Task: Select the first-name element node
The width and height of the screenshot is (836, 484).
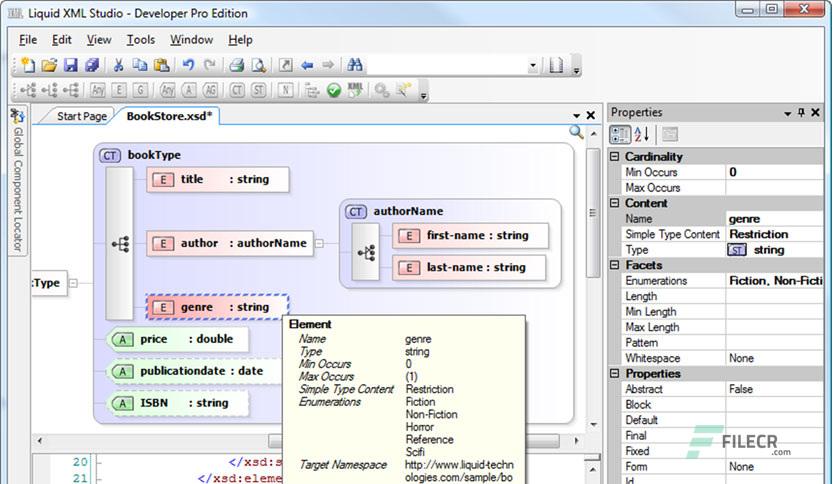Action: tap(470, 236)
